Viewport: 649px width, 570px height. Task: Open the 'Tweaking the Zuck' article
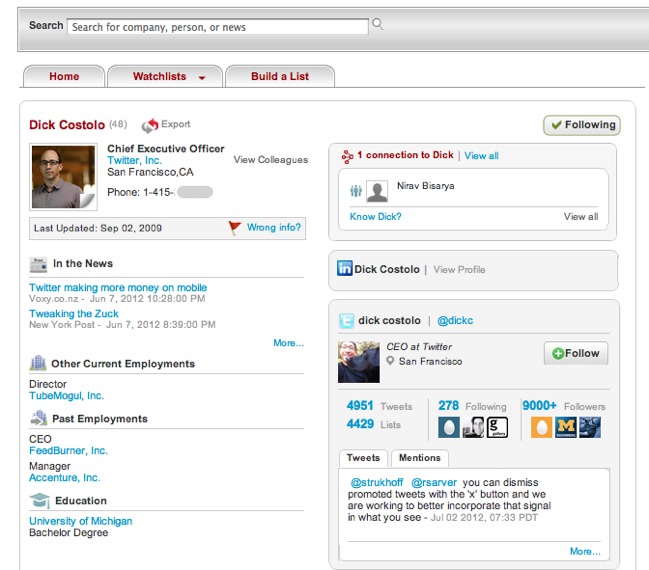tap(74, 313)
